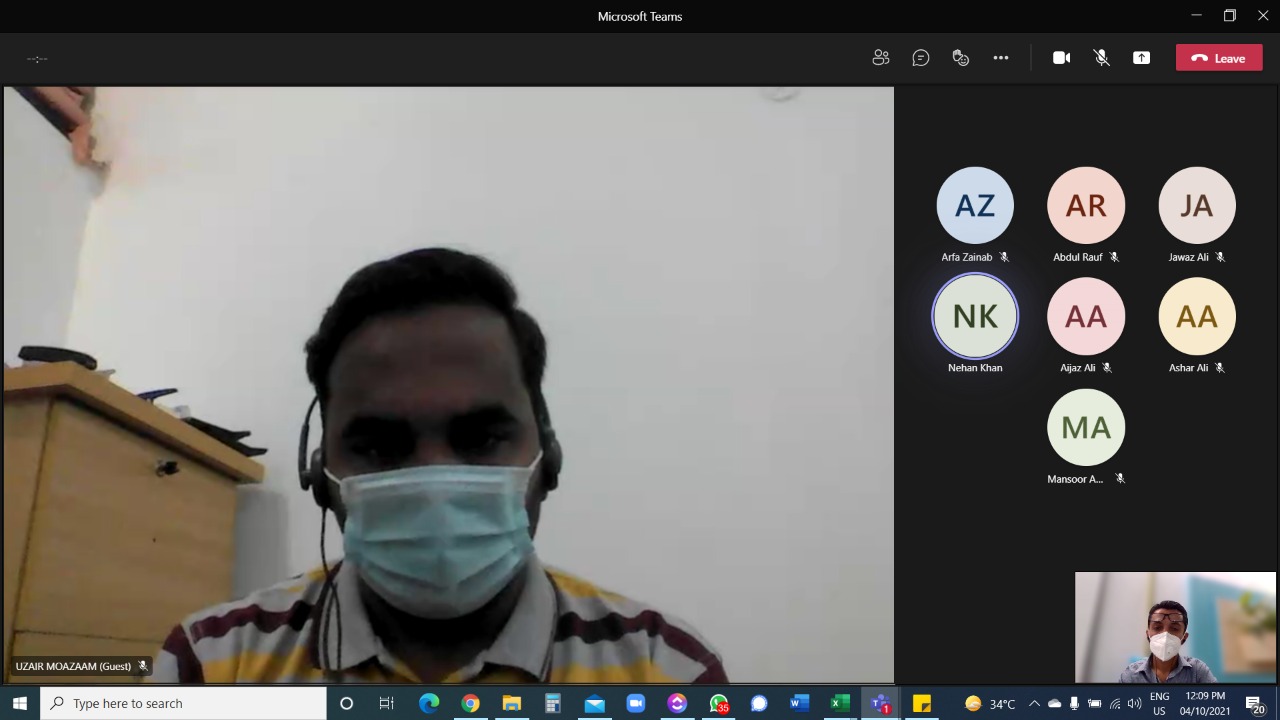This screenshot has width=1280, height=720.
Task: Open Sticky Notes in the taskbar
Action: click(x=922, y=704)
